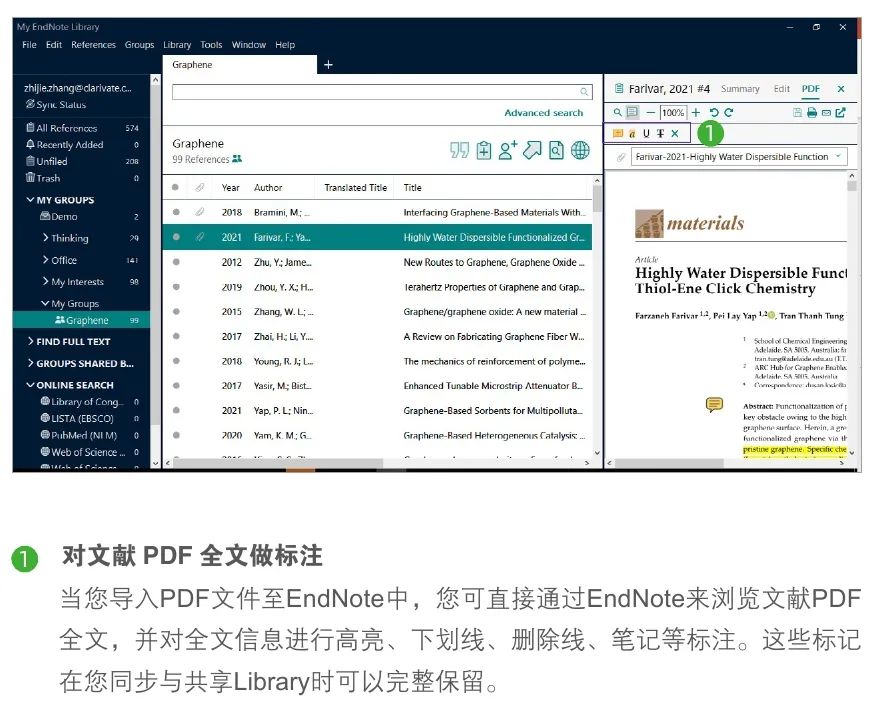878x704 pixels.
Task: Click Sync Status in sidebar
Action: click(55, 105)
